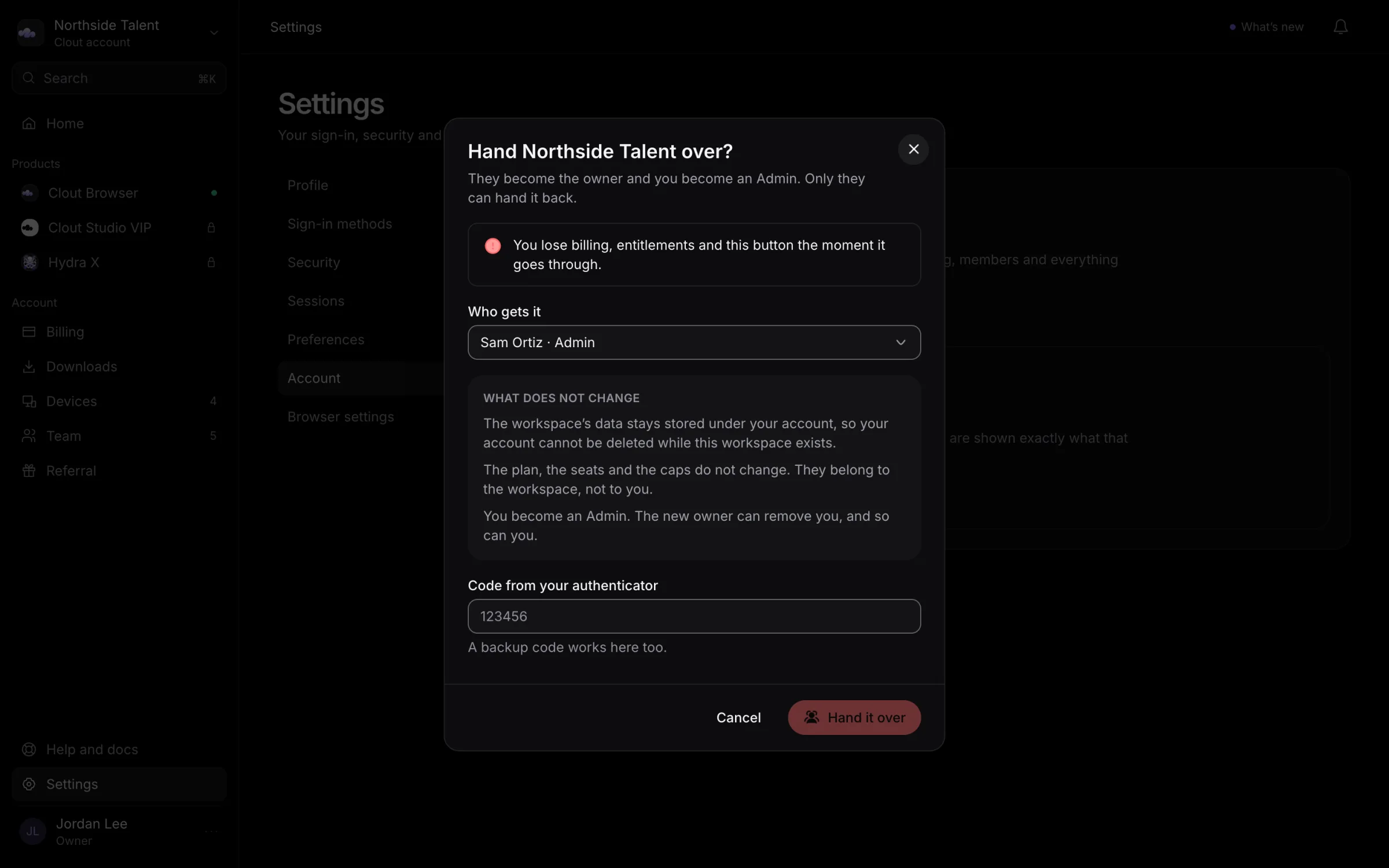Click the Settings gear icon in sidebar
Viewport: 1389px width, 868px height.
pos(29,784)
